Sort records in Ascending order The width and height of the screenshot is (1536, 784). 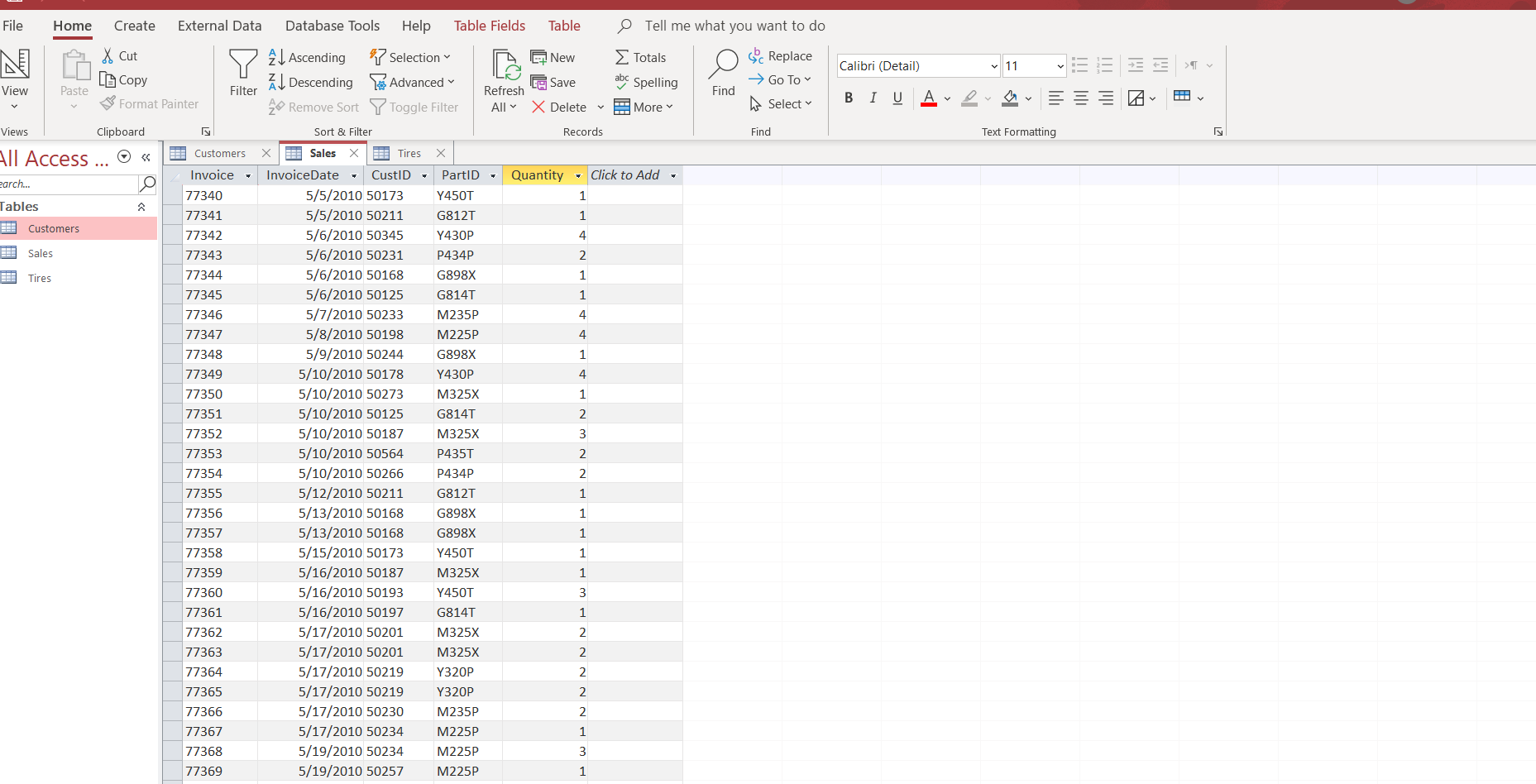(x=307, y=57)
